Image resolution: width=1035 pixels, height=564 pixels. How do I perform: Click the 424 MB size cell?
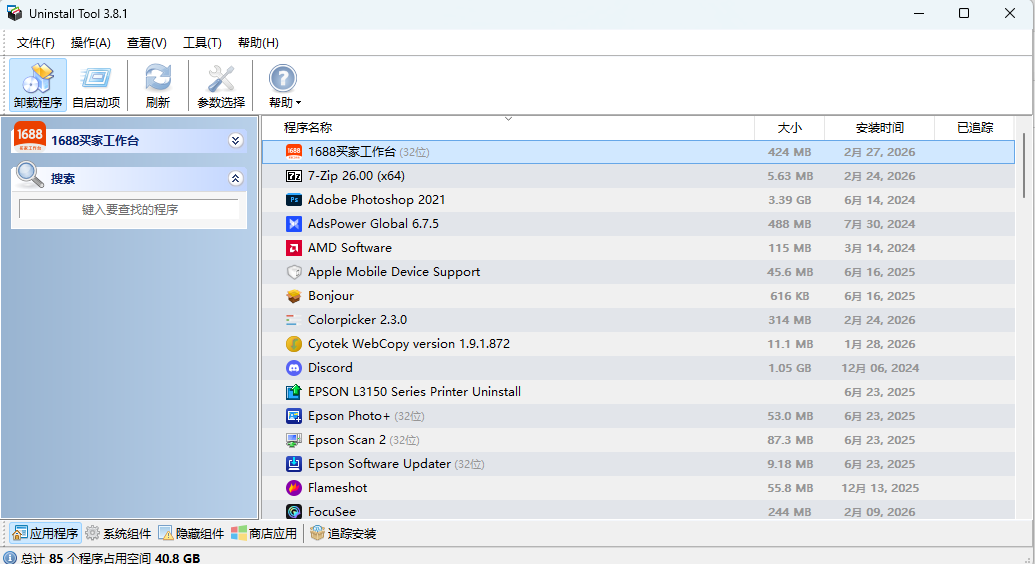pos(789,152)
